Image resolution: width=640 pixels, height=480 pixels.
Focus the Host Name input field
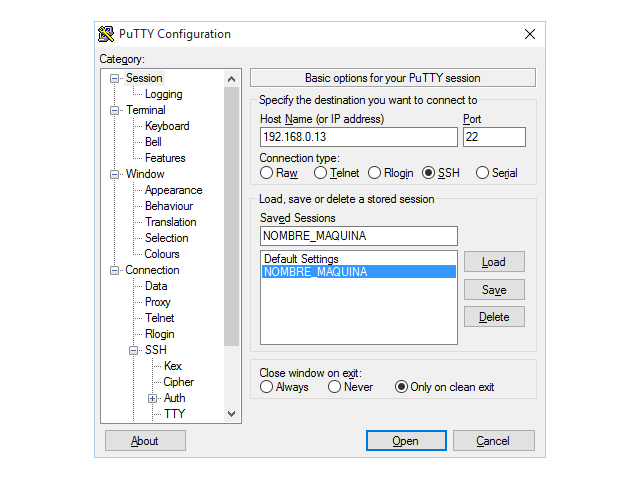pos(359,137)
